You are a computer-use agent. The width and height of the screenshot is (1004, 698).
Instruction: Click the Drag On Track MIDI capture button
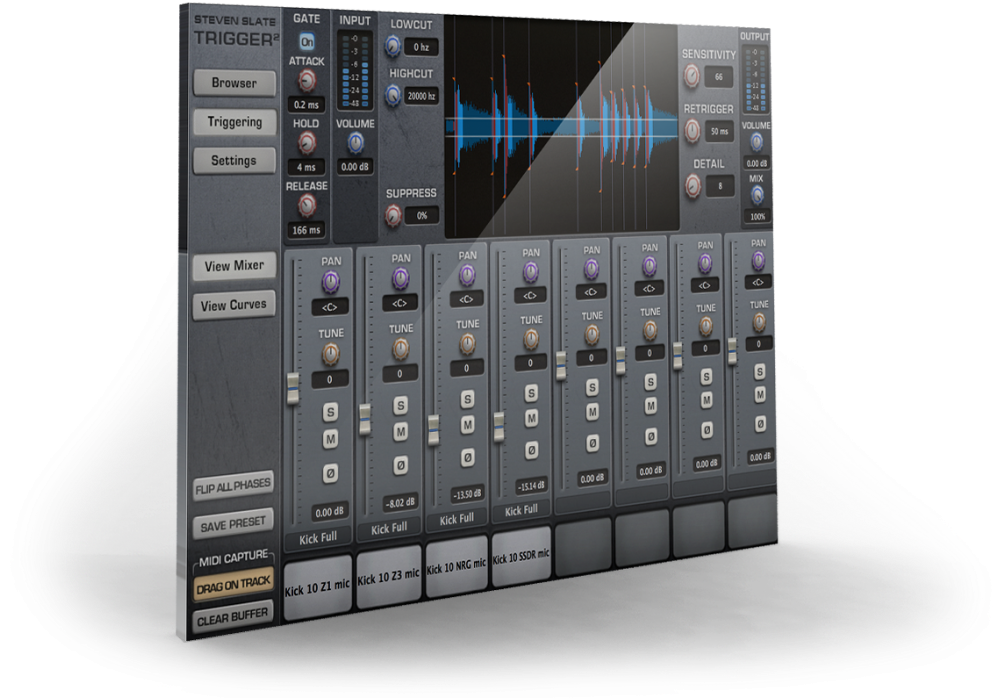point(234,585)
